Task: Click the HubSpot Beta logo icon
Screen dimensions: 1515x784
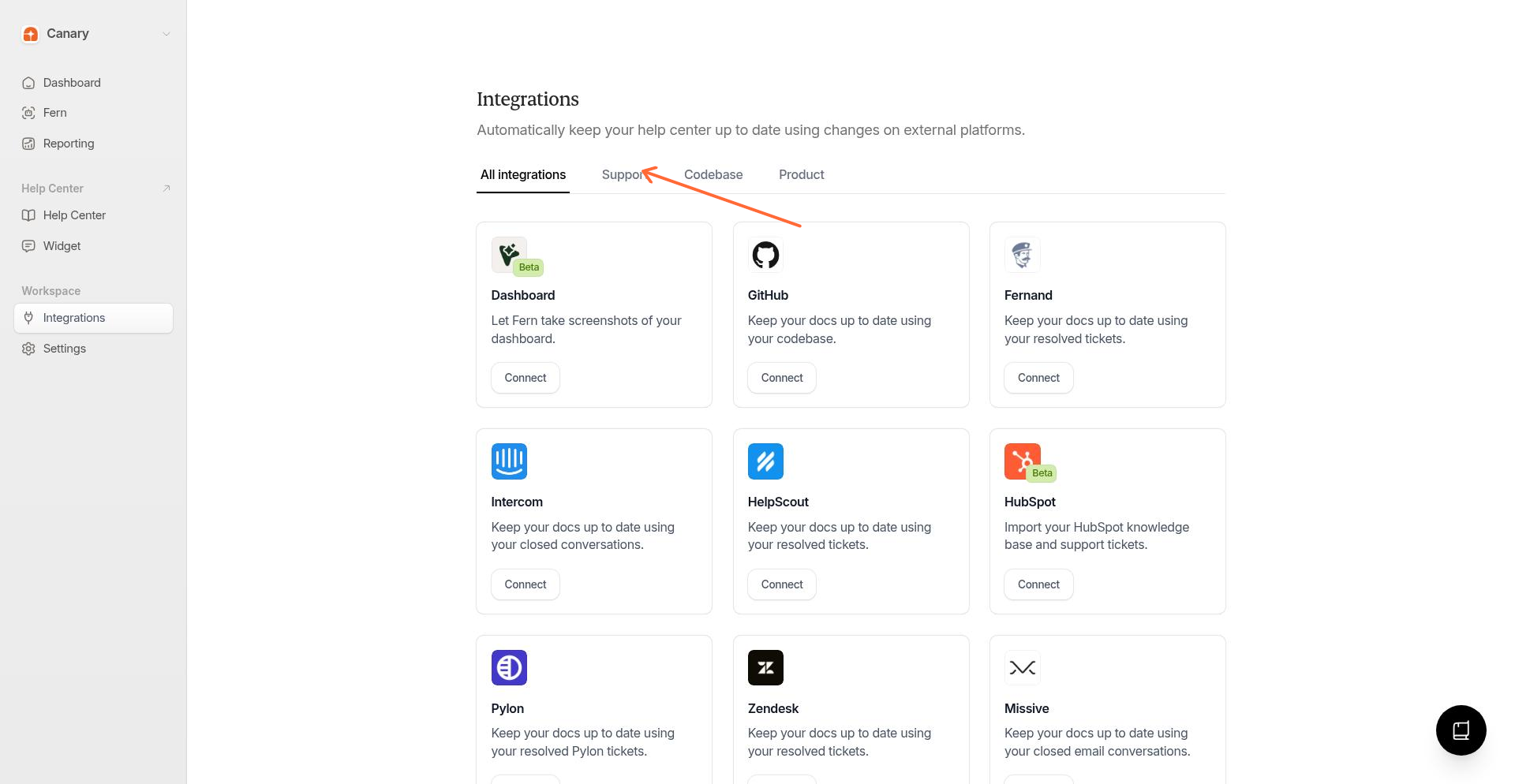Action: [x=1022, y=460]
